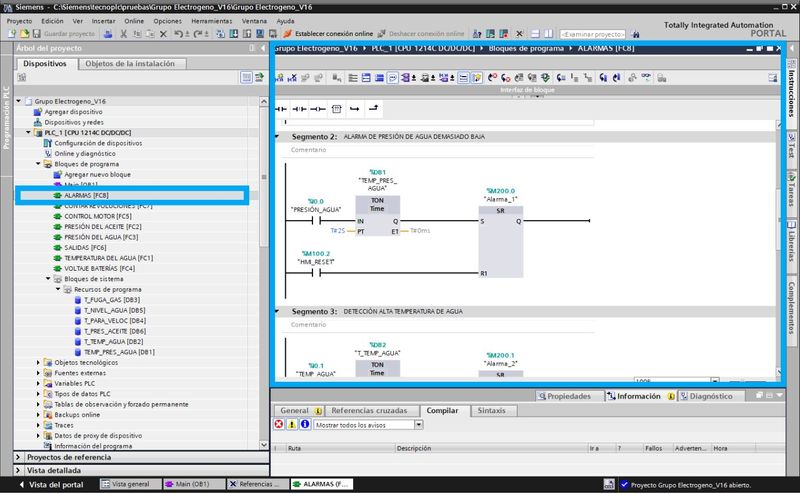
Task: Show errors with the red X filter icon
Action: (279, 425)
